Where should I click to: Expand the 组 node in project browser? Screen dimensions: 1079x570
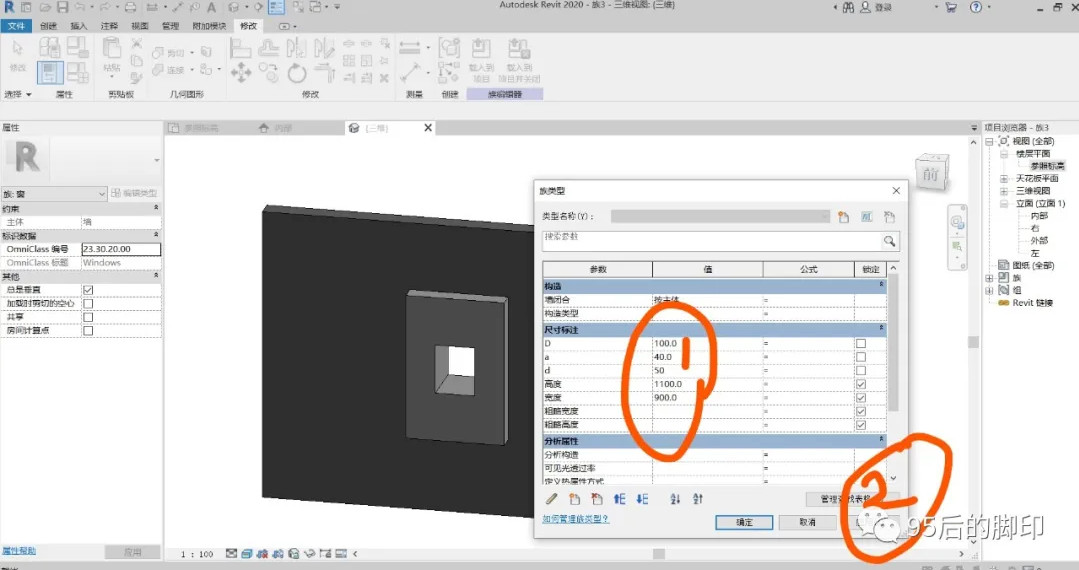point(990,291)
